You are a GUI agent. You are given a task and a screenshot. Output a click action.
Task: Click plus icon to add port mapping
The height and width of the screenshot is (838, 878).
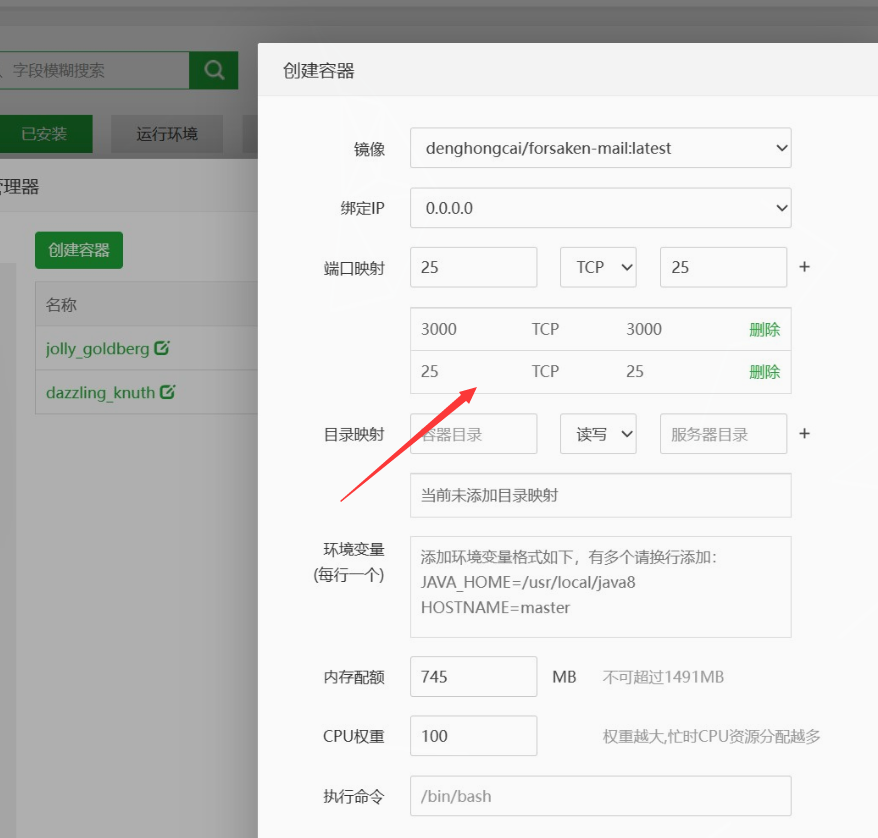tap(804, 267)
